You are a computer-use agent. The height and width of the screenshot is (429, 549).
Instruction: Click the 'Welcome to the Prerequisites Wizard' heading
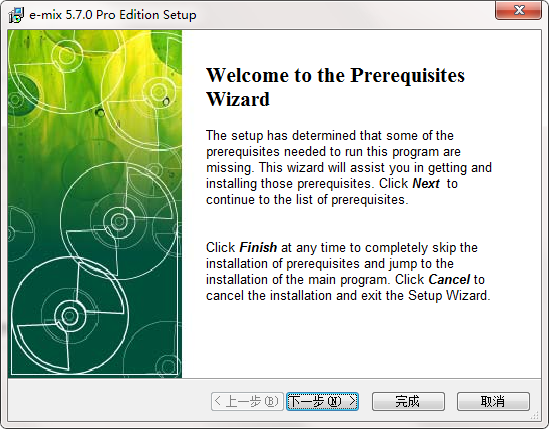point(335,87)
